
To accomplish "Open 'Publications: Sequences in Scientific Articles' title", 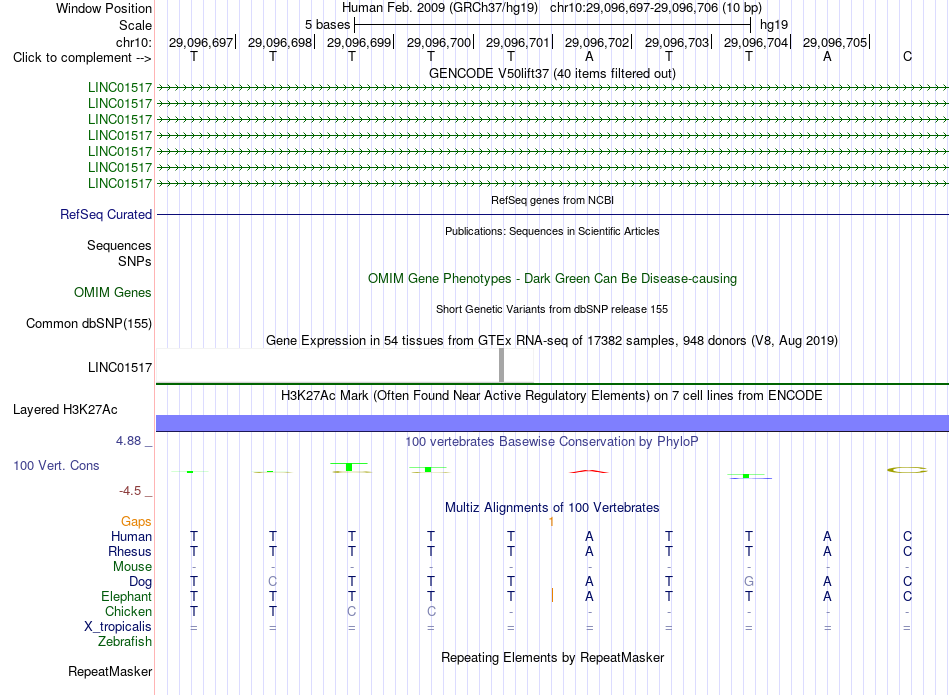I will point(552,231).
